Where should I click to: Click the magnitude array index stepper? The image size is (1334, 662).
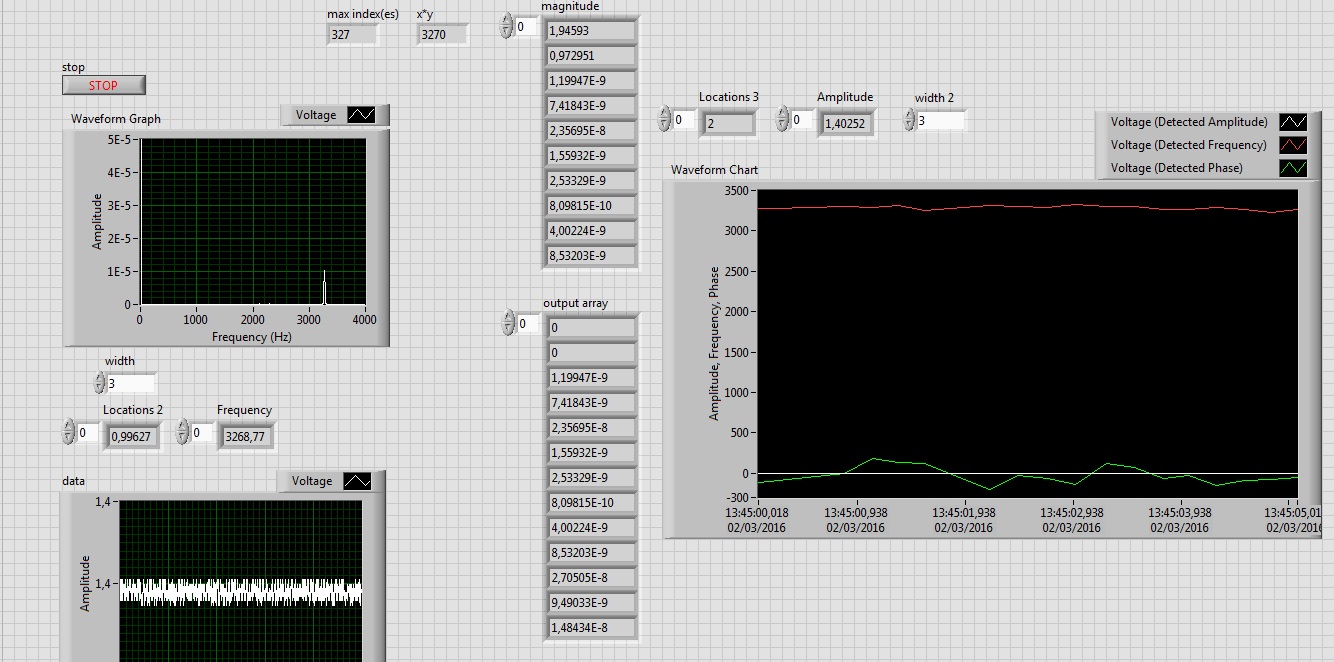(506, 27)
